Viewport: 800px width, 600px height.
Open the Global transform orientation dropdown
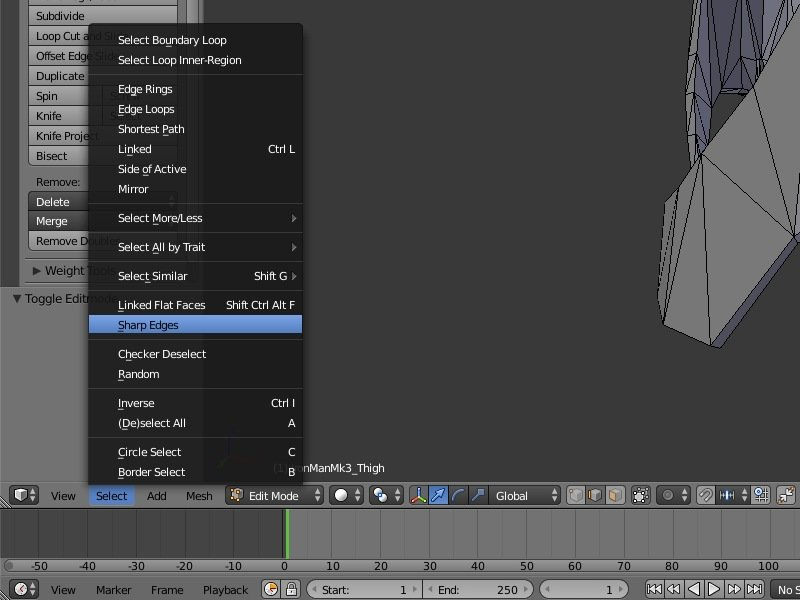click(524, 495)
